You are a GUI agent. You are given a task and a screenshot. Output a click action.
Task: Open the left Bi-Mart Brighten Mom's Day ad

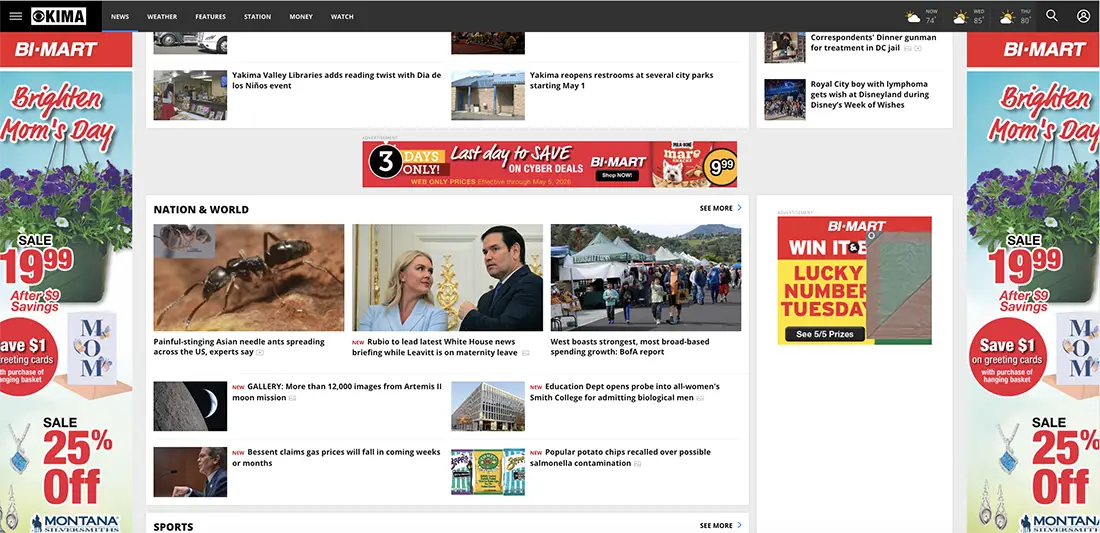(x=66, y=283)
